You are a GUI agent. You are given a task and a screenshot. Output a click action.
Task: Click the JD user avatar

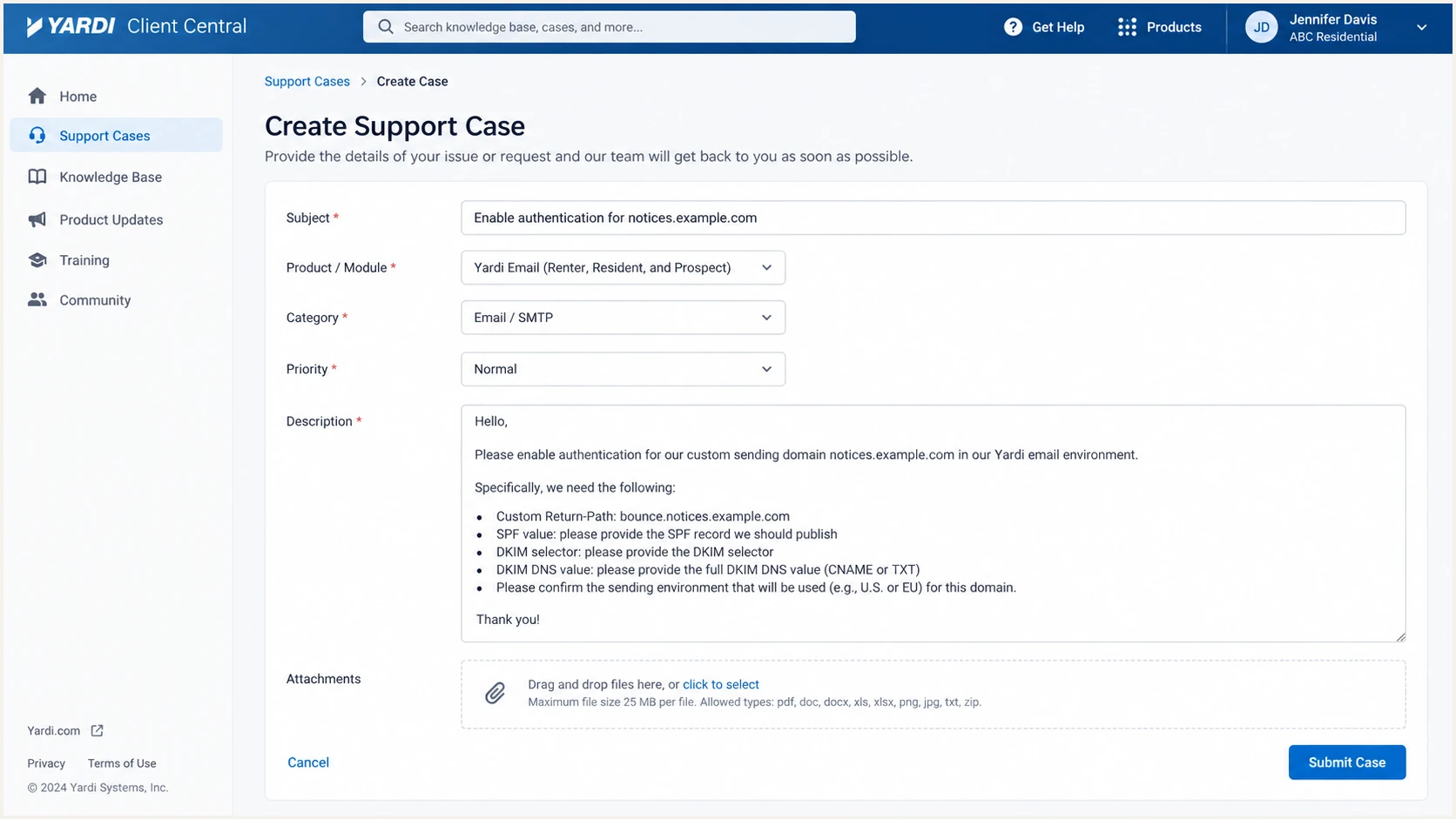(1261, 27)
